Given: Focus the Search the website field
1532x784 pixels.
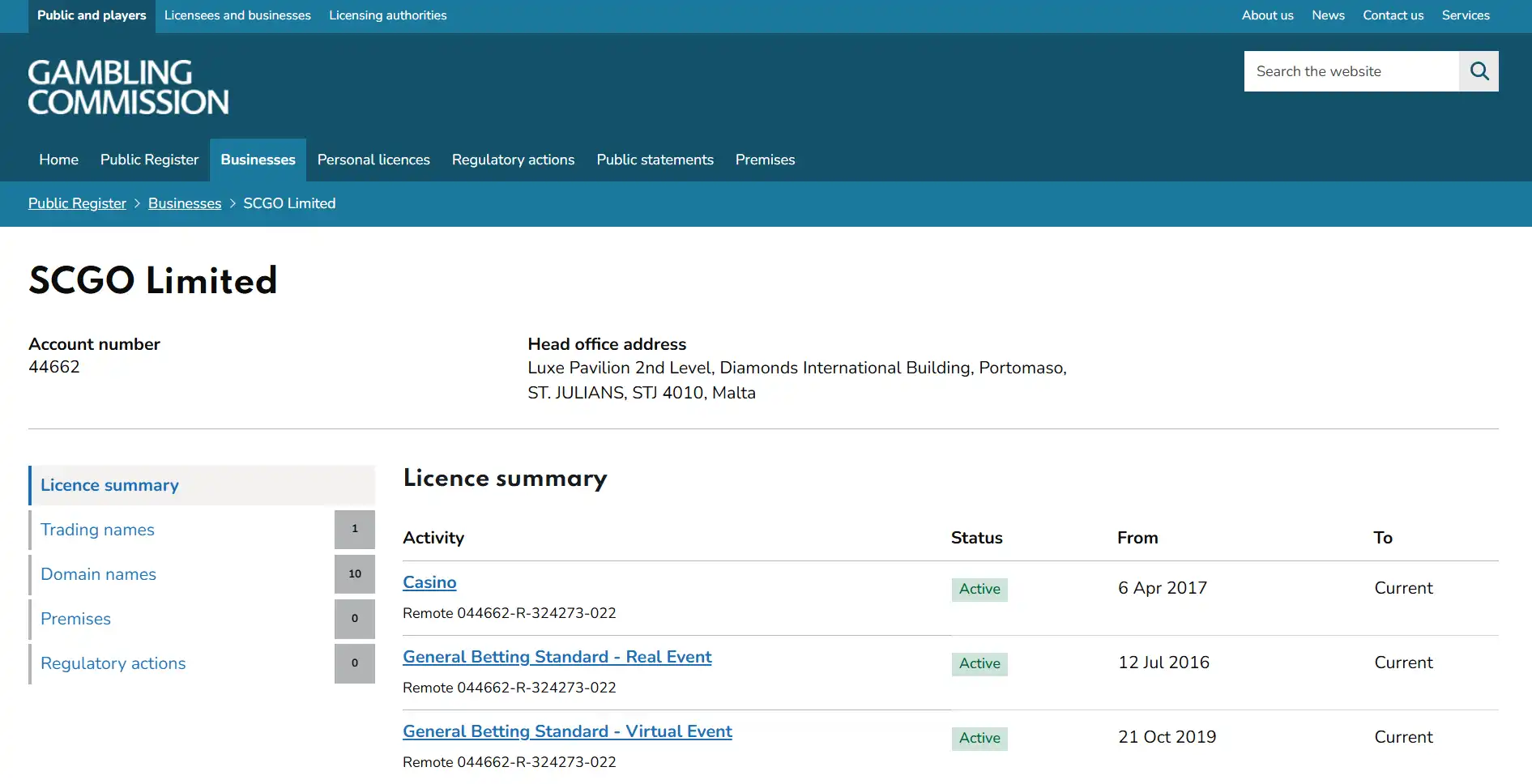Looking at the screenshot, I should [1351, 71].
